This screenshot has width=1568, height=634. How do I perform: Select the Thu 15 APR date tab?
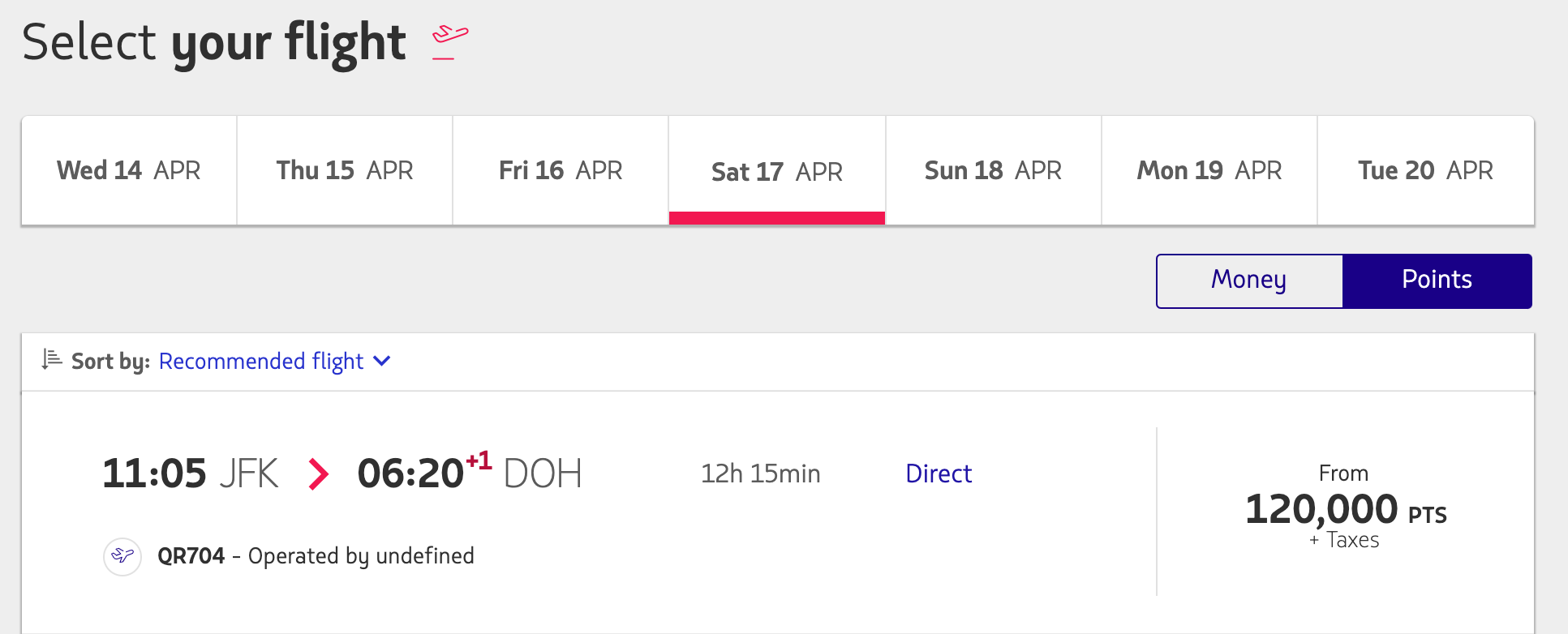click(x=344, y=170)
